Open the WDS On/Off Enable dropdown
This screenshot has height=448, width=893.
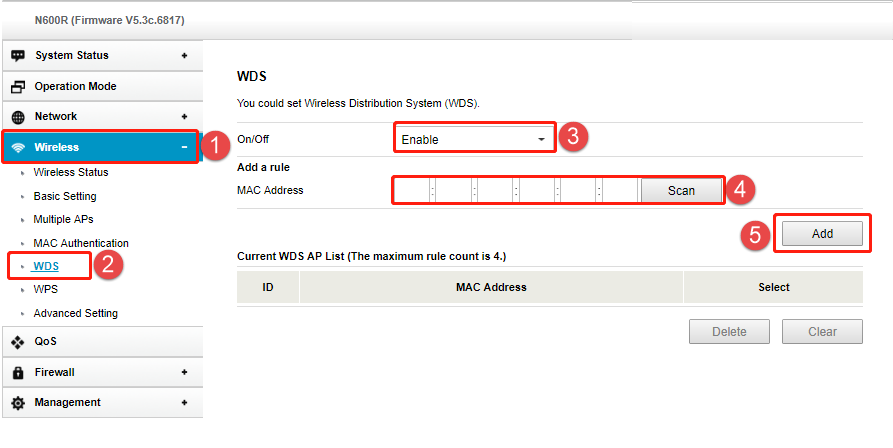474,140
